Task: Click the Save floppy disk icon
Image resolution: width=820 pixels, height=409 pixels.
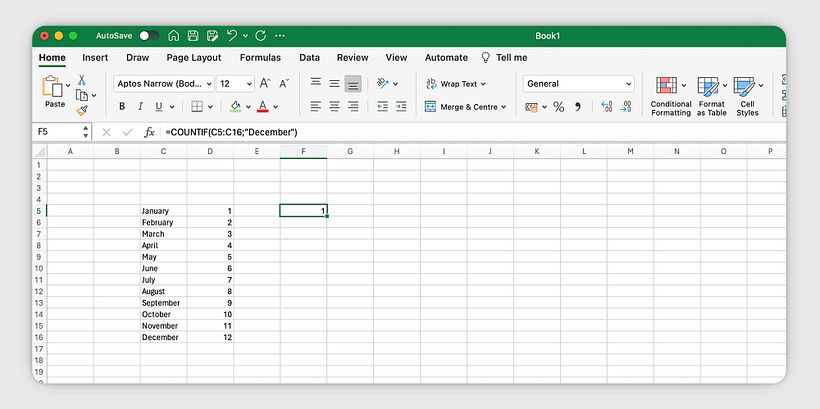Action: click(x=193, y=36)
